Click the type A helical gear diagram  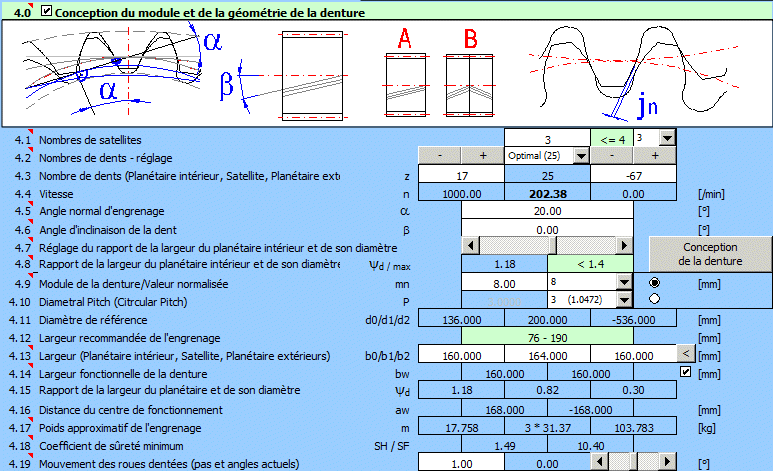pyautogui.click(x=405, y=74)
